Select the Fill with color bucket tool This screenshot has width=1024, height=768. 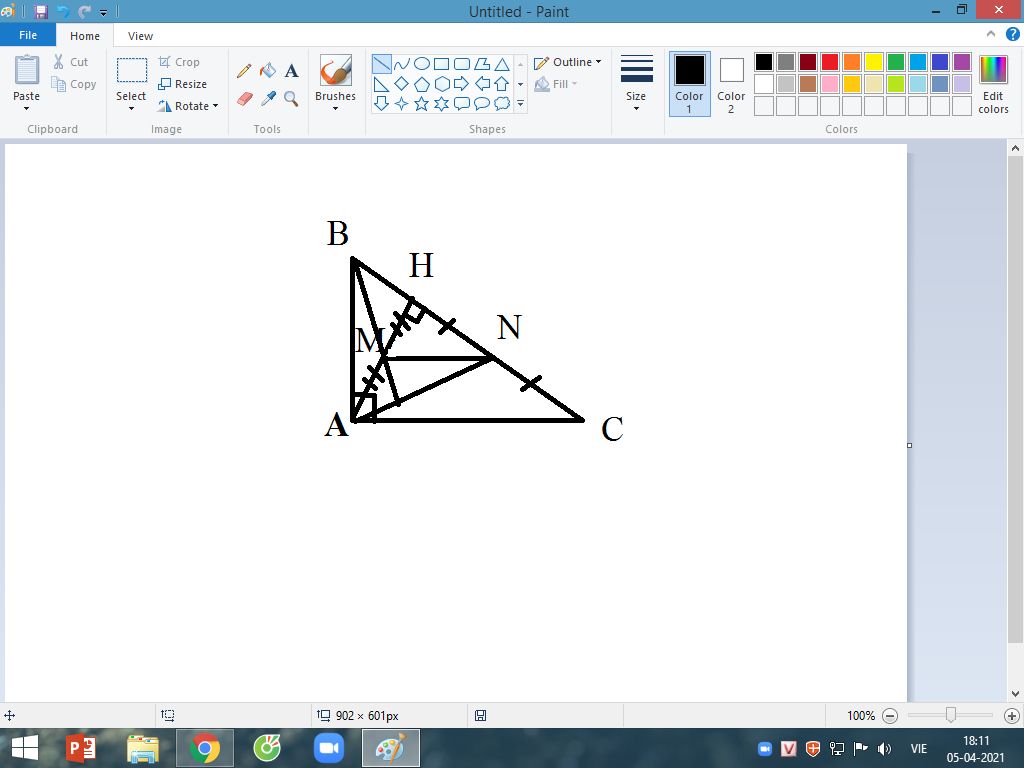tap(268, 71)
